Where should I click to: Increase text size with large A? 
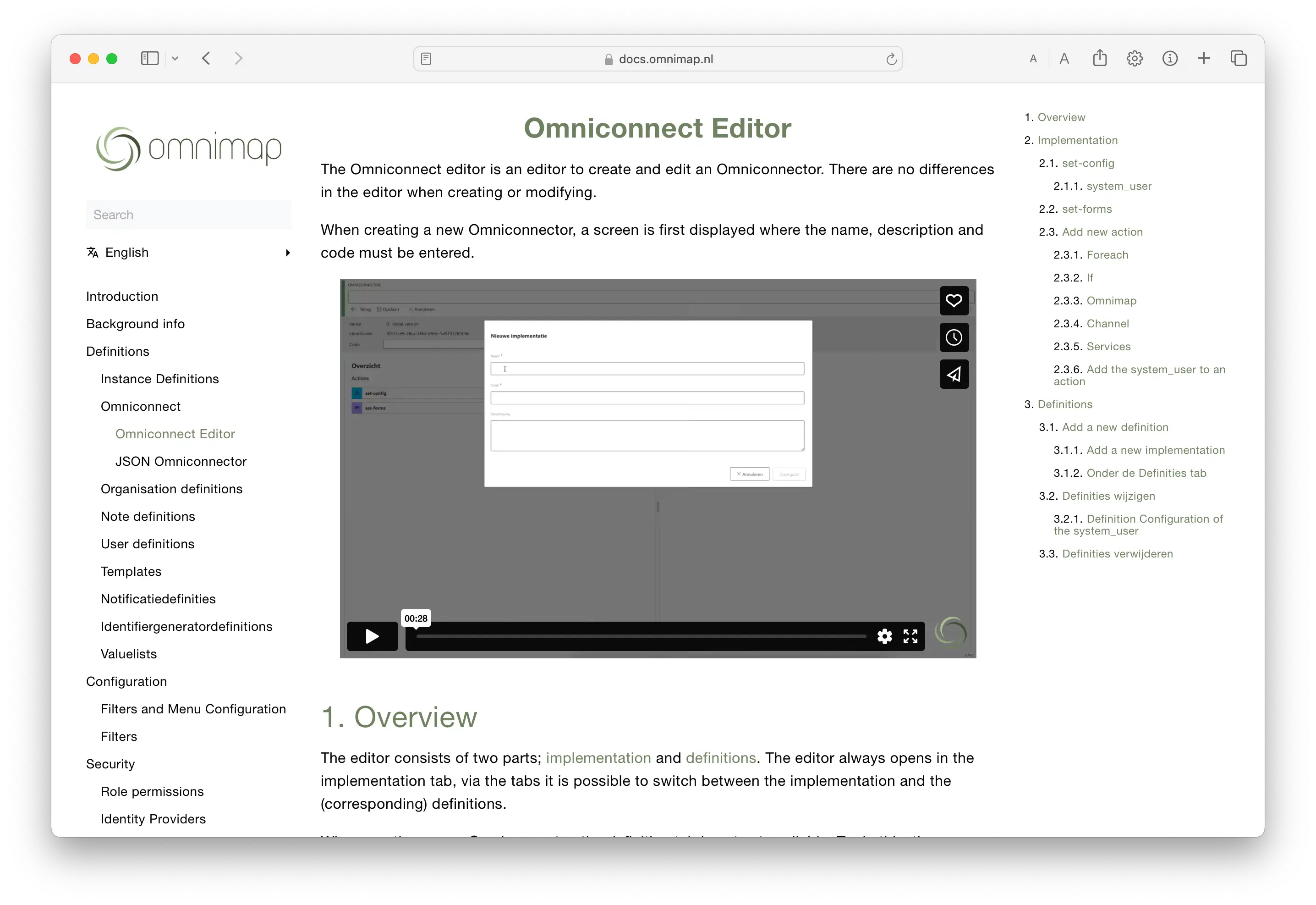coord(1064,58)
